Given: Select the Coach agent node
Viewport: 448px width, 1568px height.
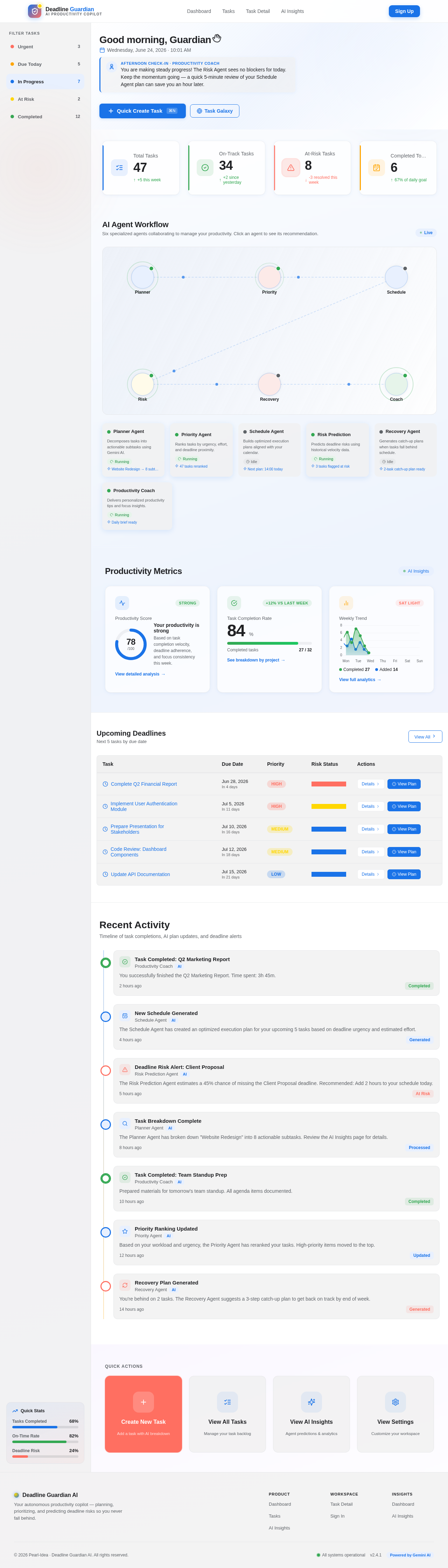Looking at the screenshot, I should pos(396,384).
